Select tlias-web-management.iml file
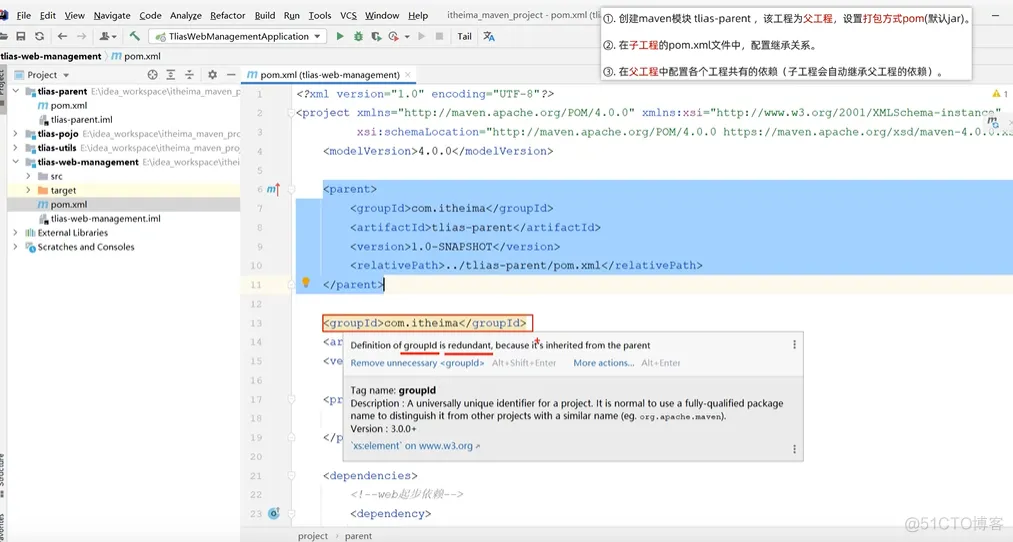This screenshot has height=542, width=1013. pos(99,218)
